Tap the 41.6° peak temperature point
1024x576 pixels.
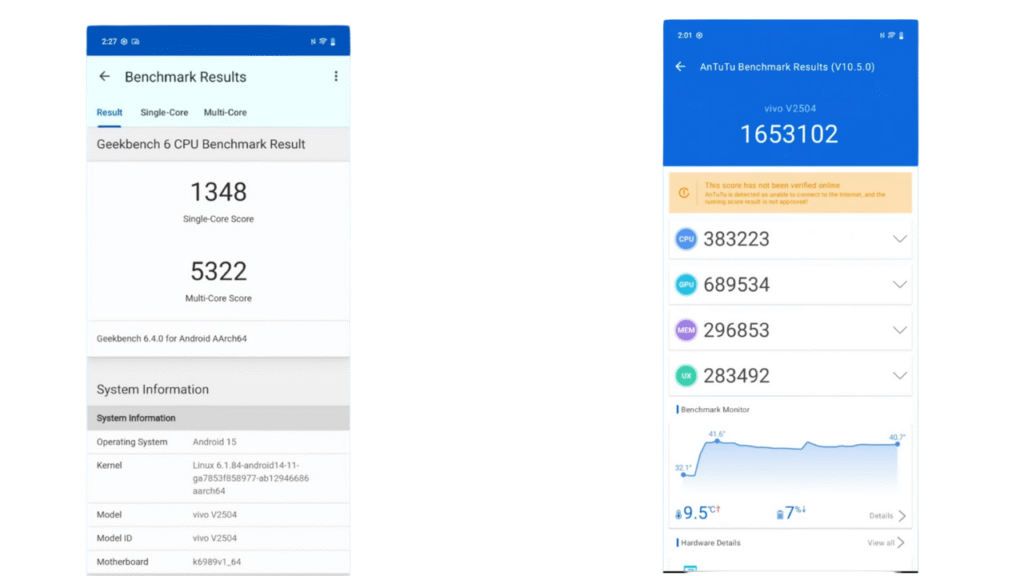tap(717, 441)
